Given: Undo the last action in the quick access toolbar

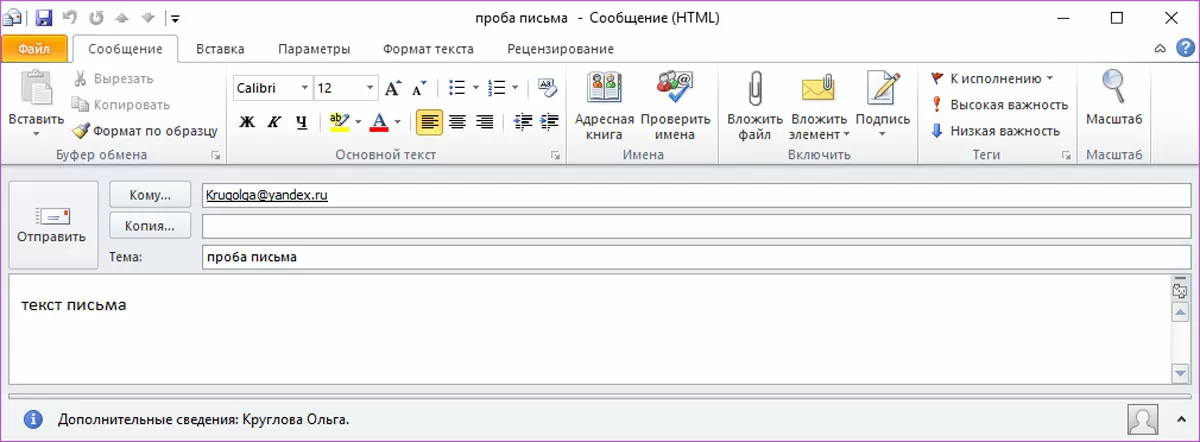Looking at the screenshot, I should [x=69, y=18].
